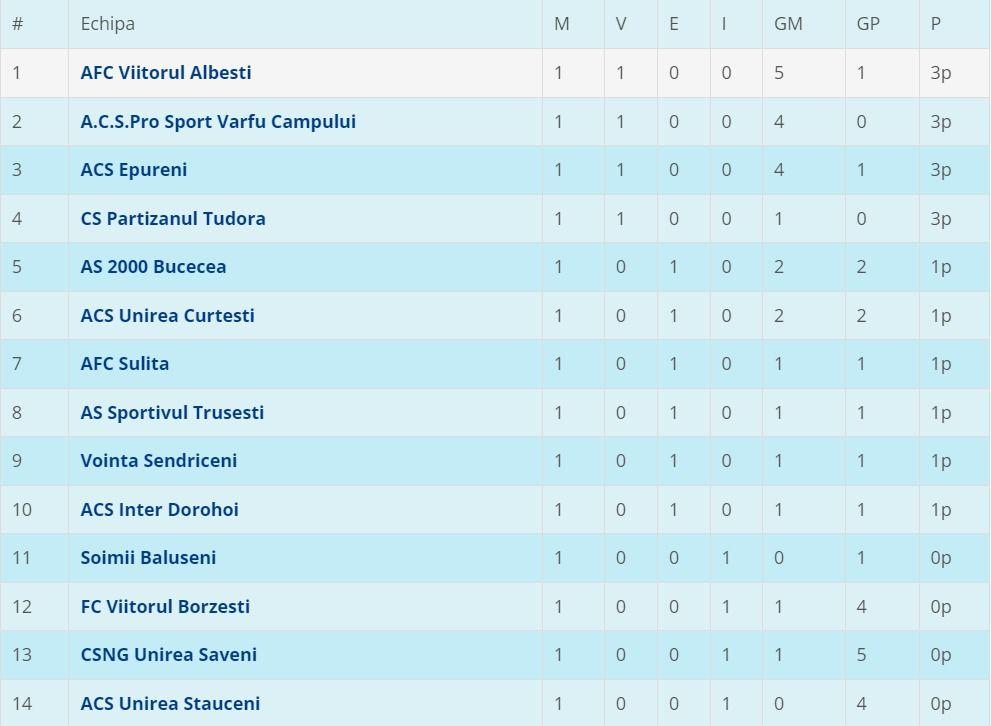Click A.C.S.Pro Sport Varfu Campului link

[218, 122]
